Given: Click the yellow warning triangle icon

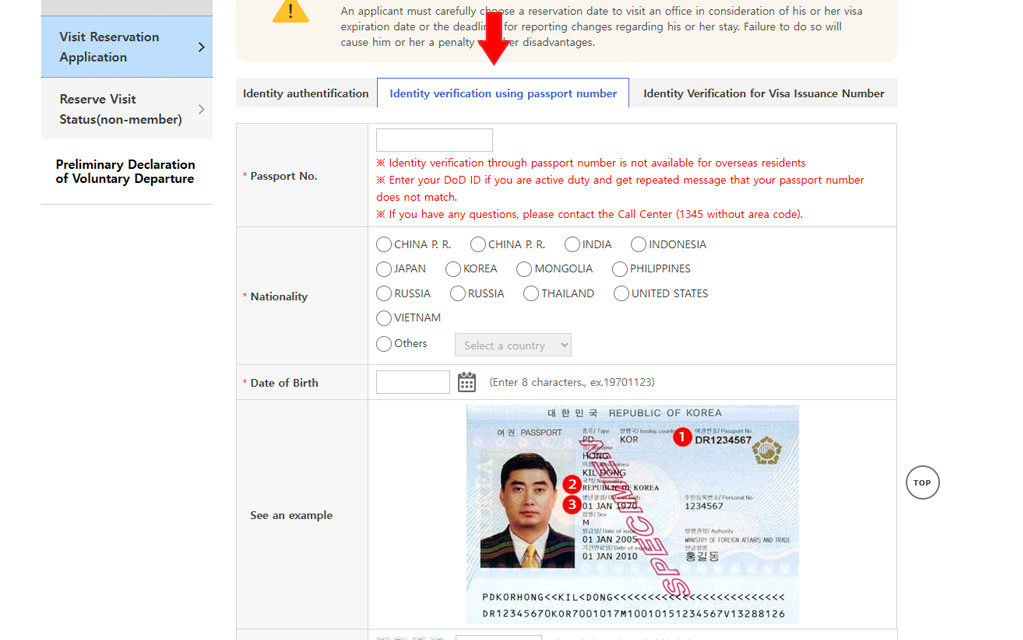Looking at the screenshot, I should pyautogui.click(x=291, y=12).
